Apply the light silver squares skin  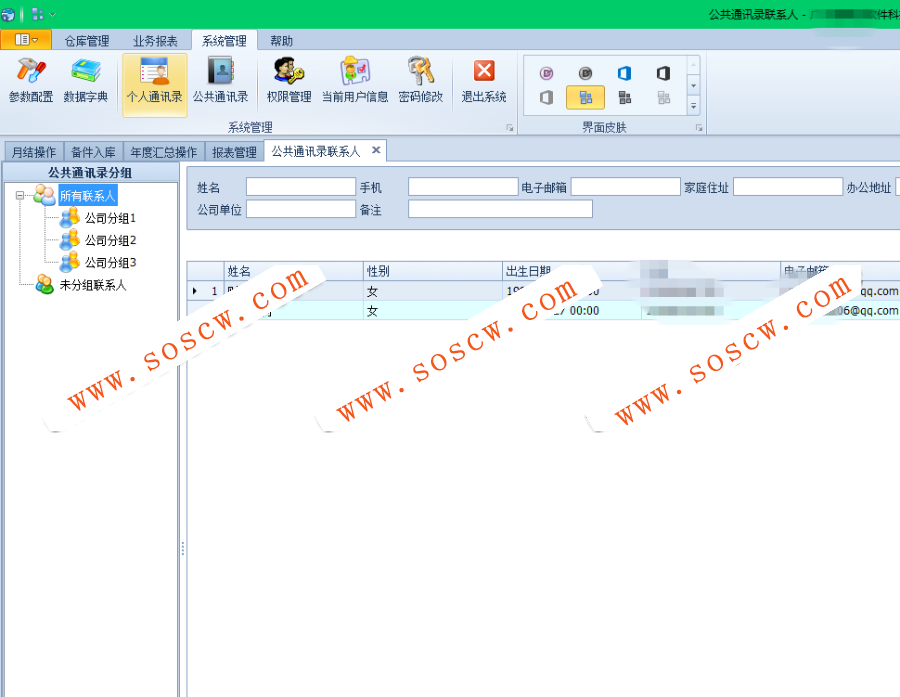pos(664,98)
